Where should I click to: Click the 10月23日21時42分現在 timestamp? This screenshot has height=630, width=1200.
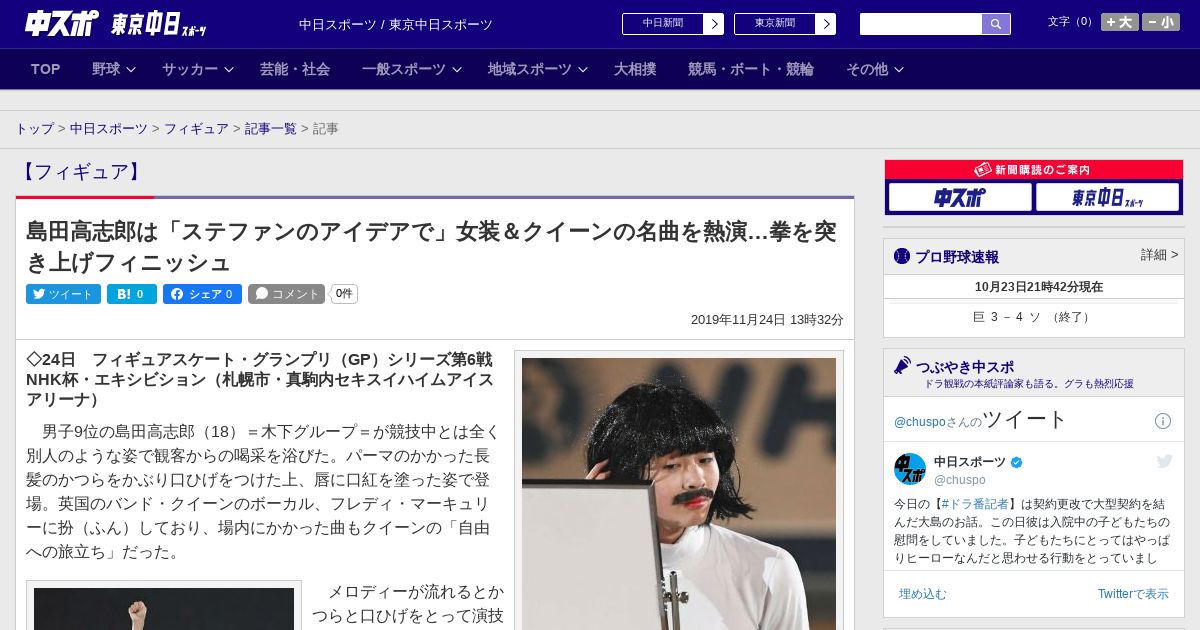(1039, 287)
